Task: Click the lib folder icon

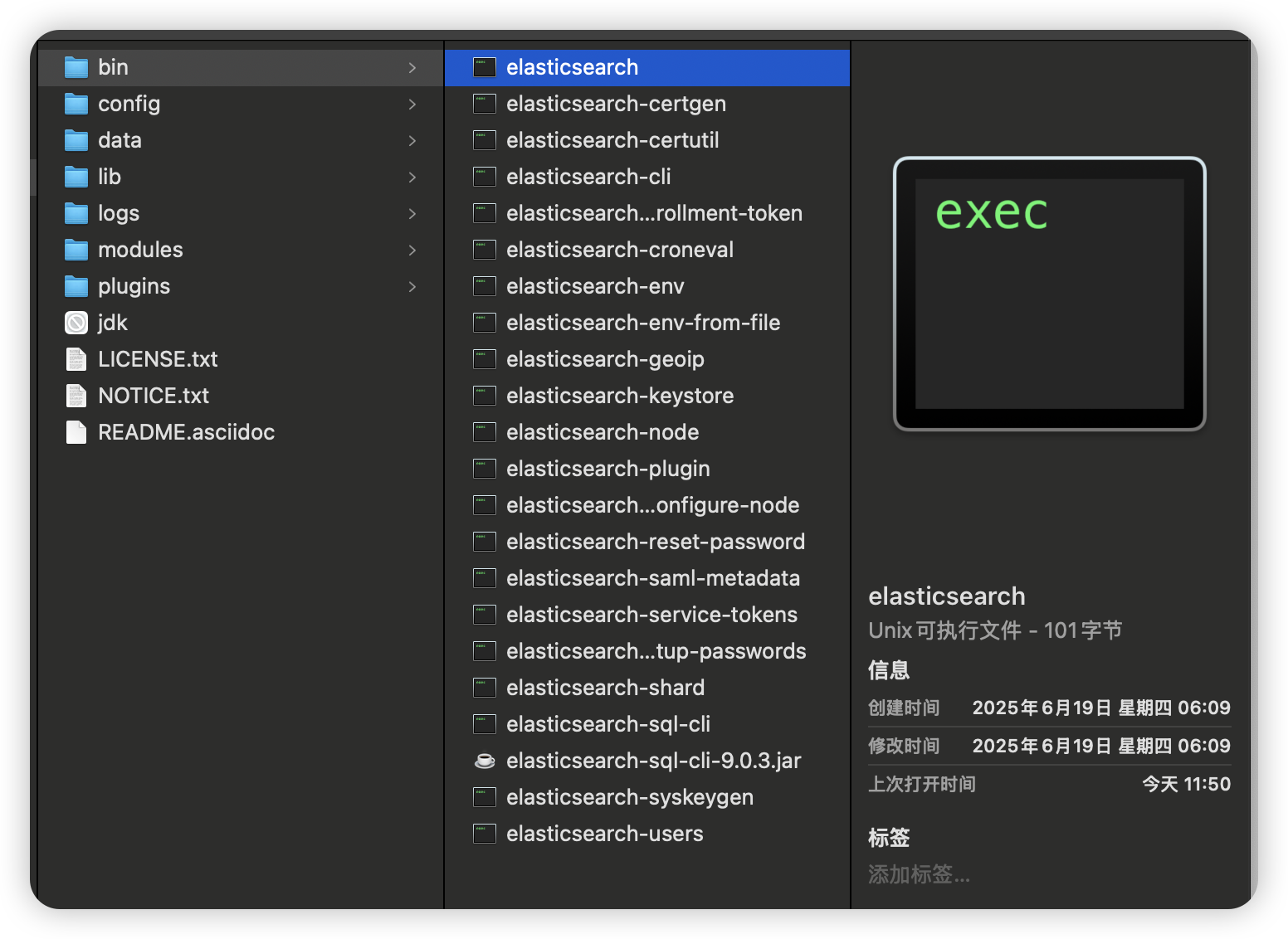Action: point(76,177)
